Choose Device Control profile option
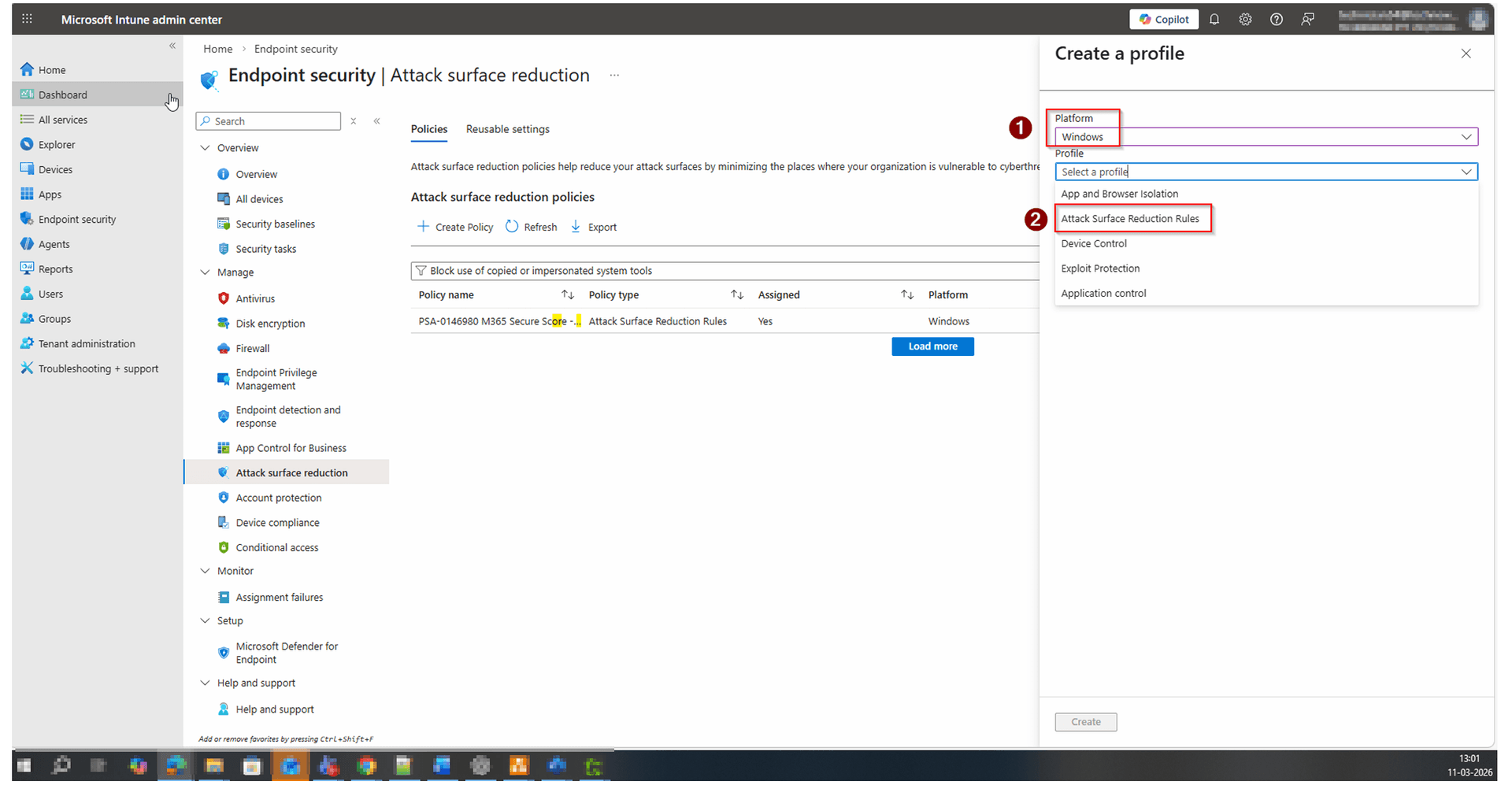Viewport: 1512px width, 785px height. point(1094,243)
